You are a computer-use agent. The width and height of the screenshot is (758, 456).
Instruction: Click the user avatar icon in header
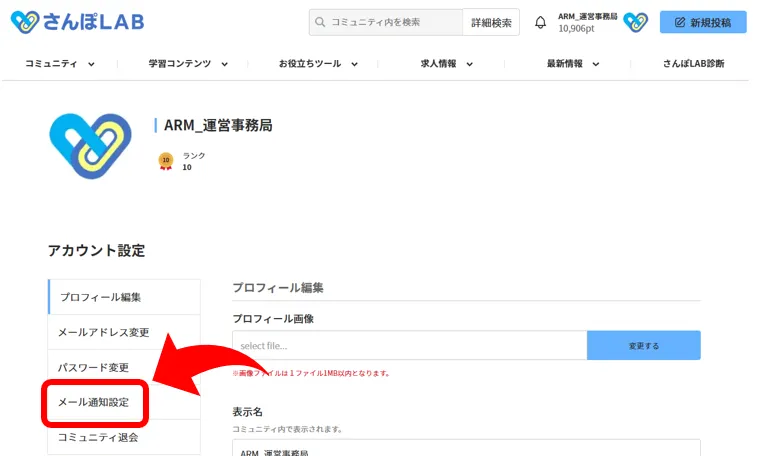[x=635, y=22]
